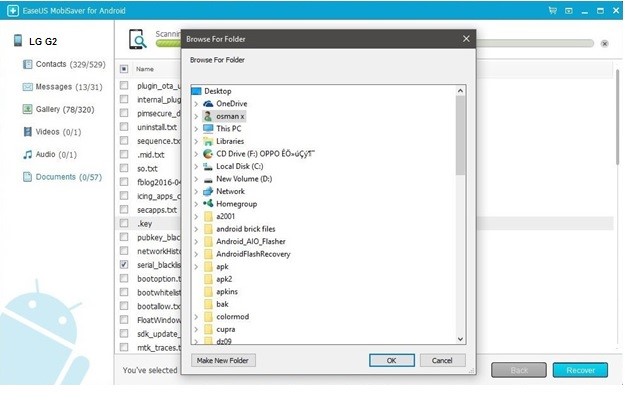Click the apkins folder icon
The height and width of the screenshot is (413, 625).
(208, 292)
